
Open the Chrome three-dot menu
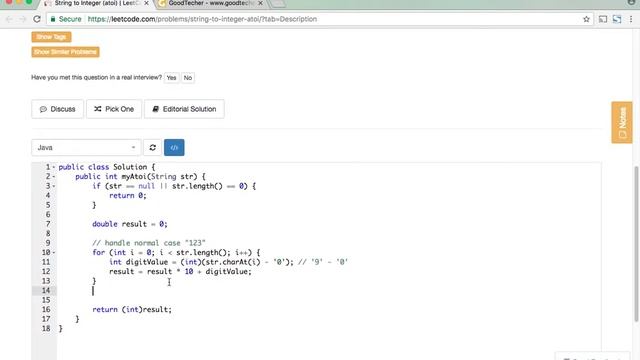(631, 19)
